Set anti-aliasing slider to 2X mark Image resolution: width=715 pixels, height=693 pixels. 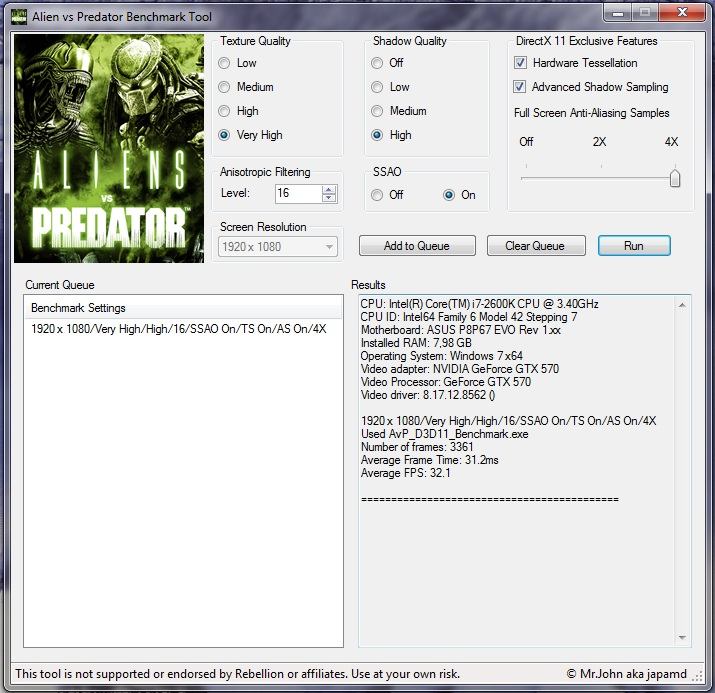[601, 178]
